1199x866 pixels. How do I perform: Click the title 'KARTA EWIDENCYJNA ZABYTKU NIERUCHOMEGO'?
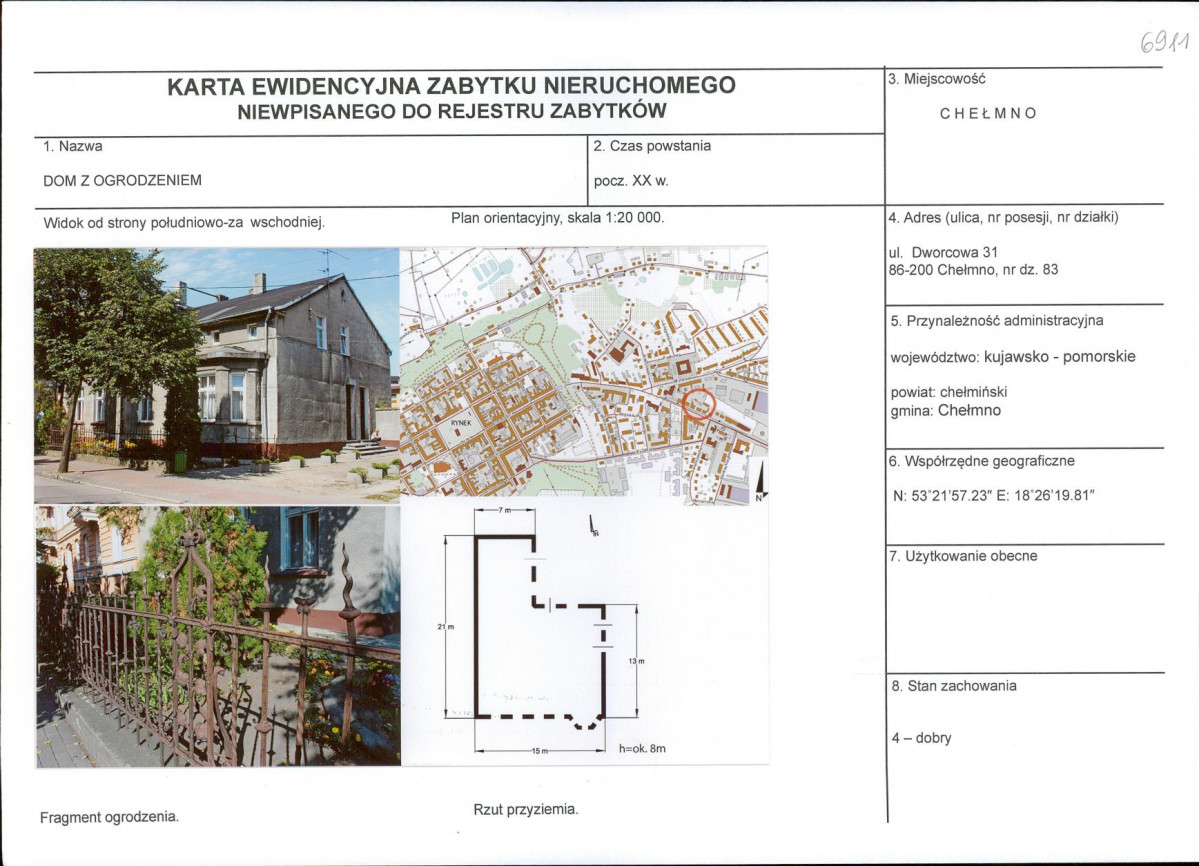pos(451,86)
